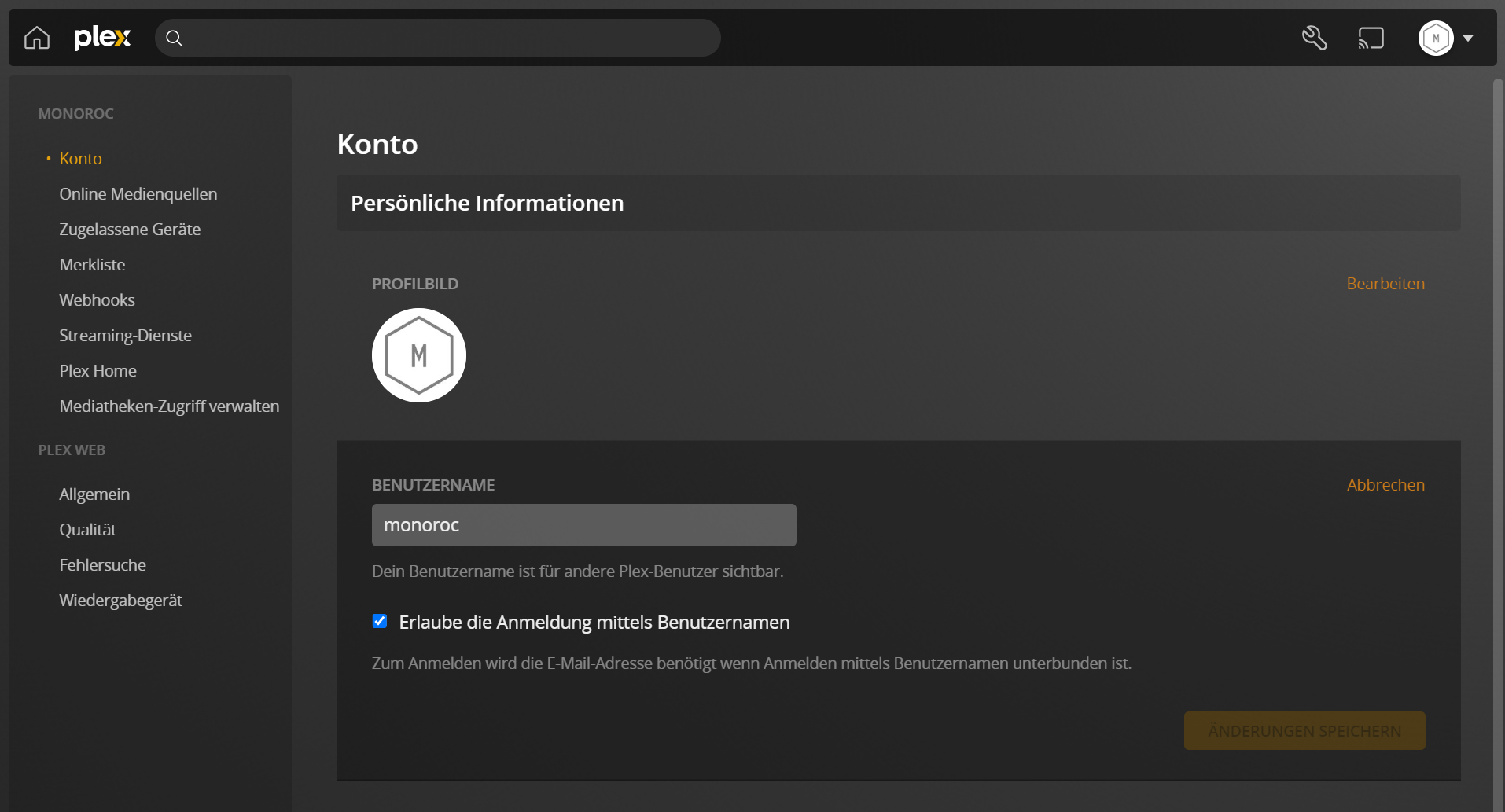Viewport: 1505px width, 812px height.
Task: Click Bearbeiten next to Profilbild
Action: click(x=1385, y=284)
